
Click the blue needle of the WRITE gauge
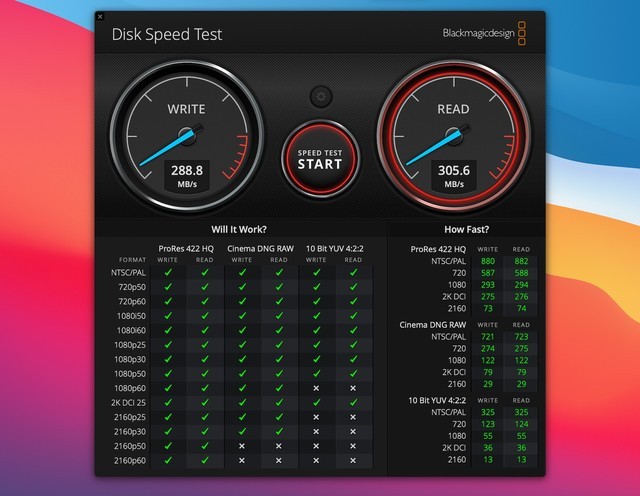(168, 147)
